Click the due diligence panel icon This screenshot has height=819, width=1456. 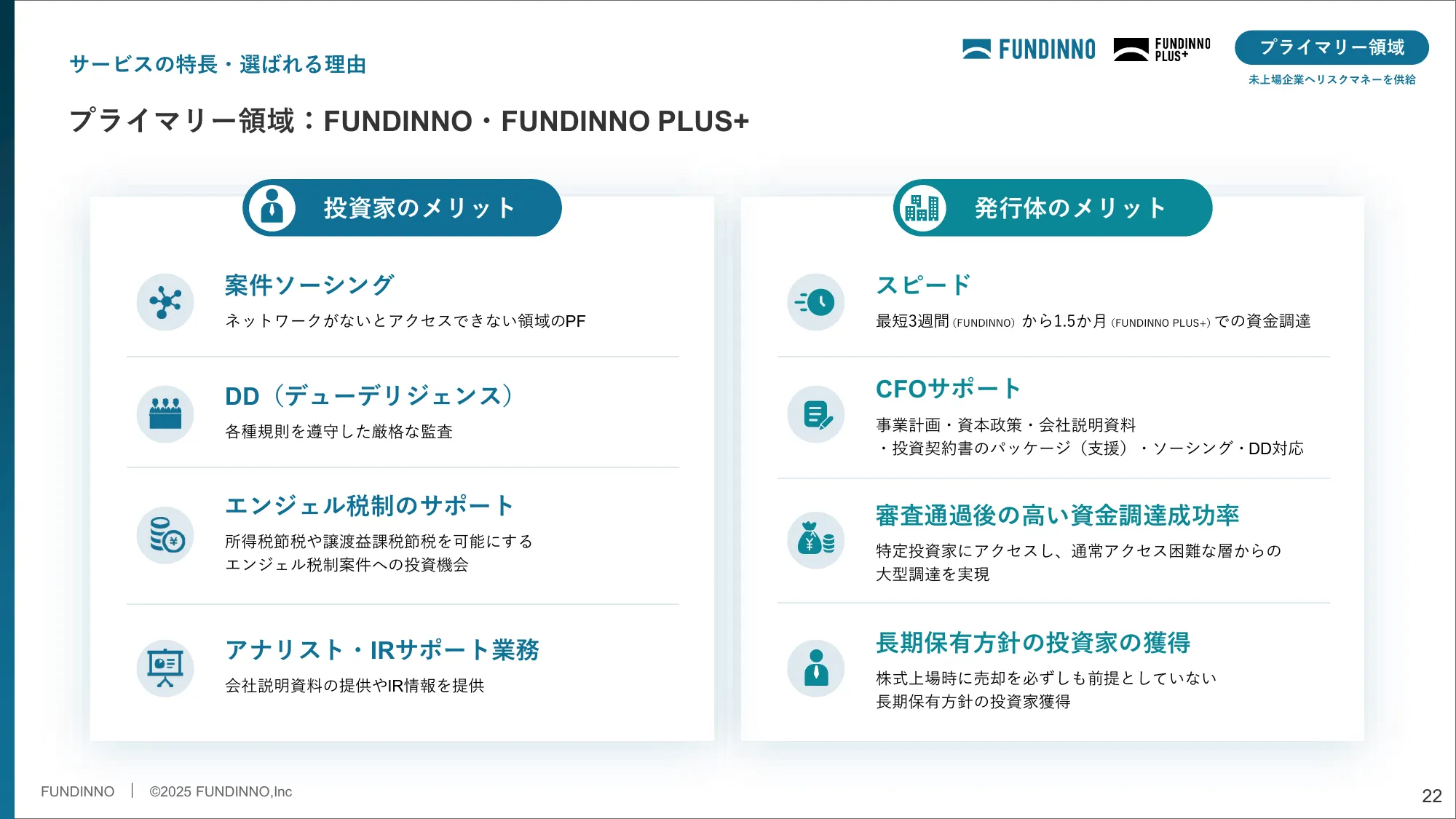point(165,414)
